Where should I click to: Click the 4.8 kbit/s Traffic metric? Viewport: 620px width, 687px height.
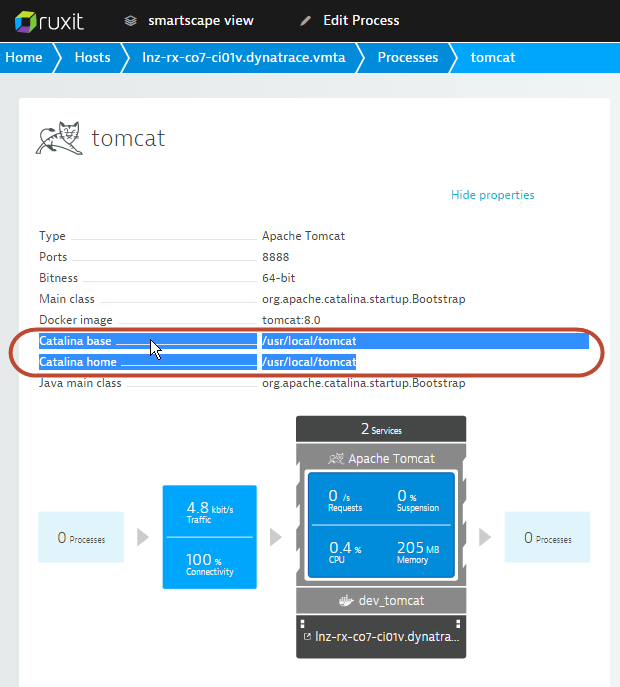(x=209, y=512)
